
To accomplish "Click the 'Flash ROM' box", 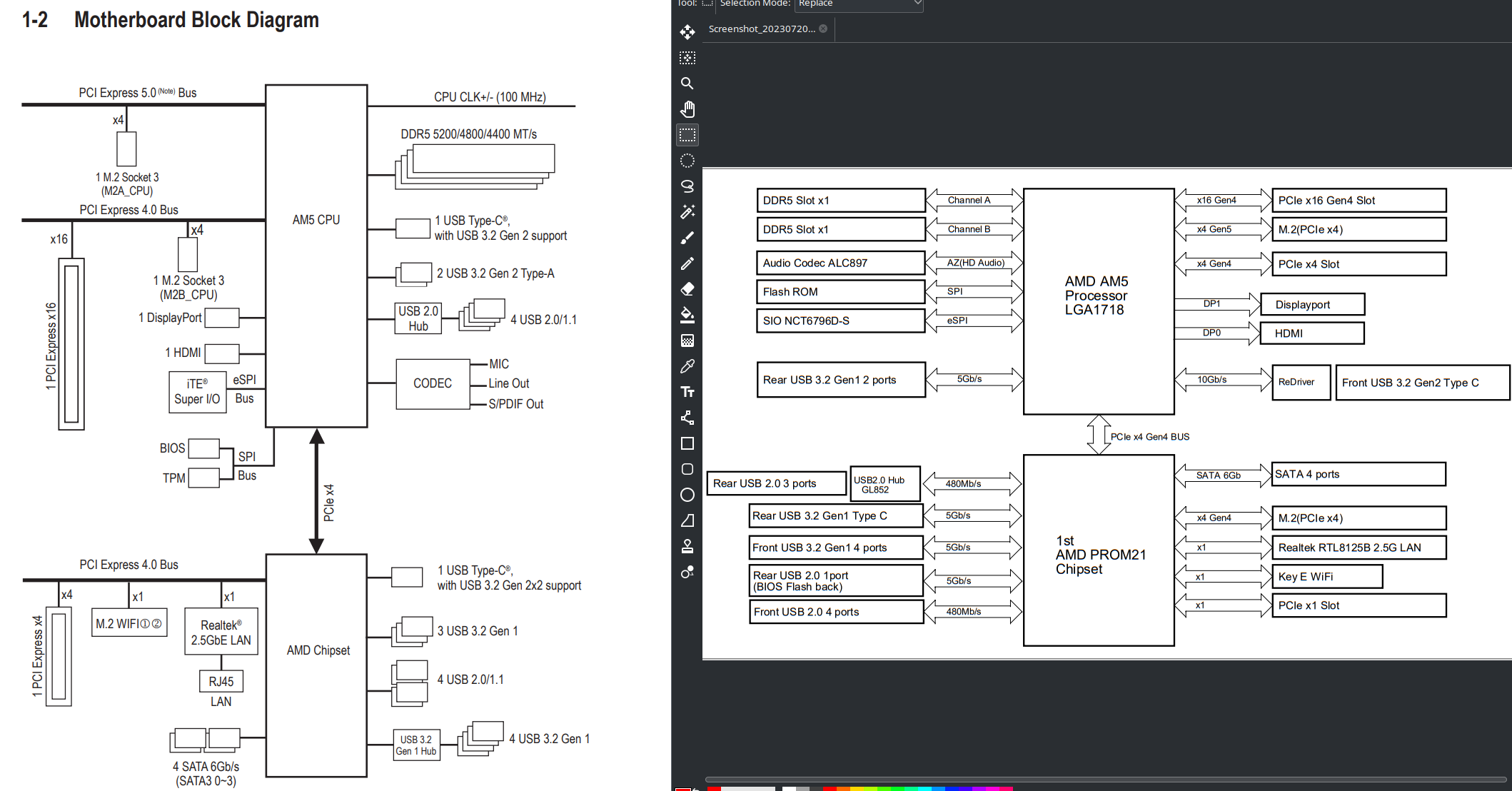I will (841, 292).
